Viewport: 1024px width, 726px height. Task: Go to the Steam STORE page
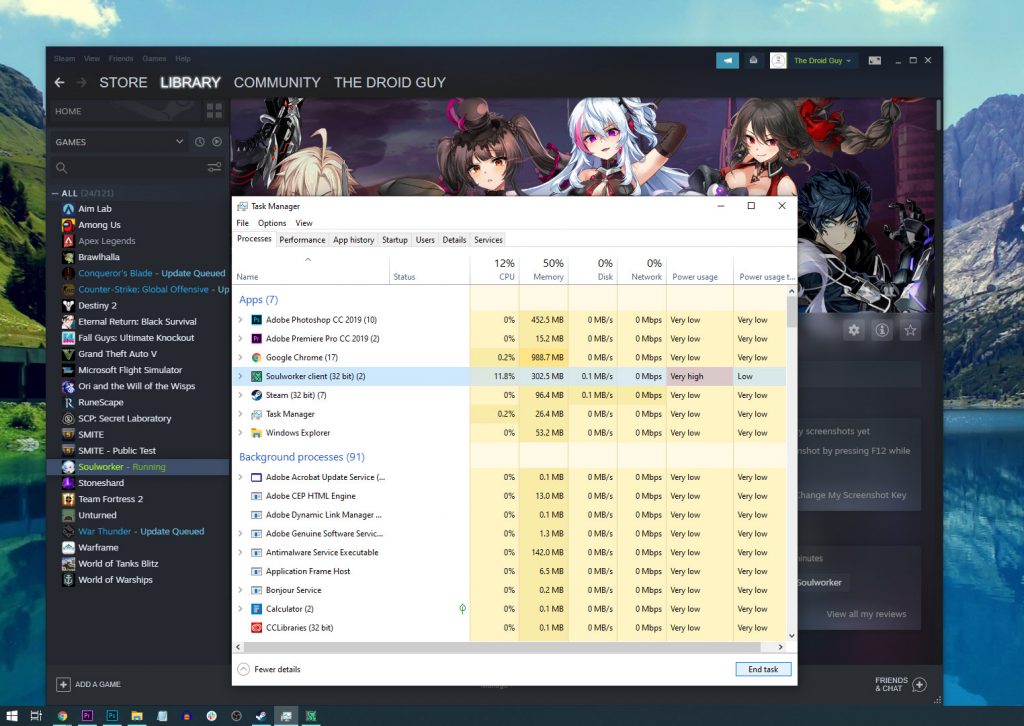pyautogui.click(x=123, y=83)
